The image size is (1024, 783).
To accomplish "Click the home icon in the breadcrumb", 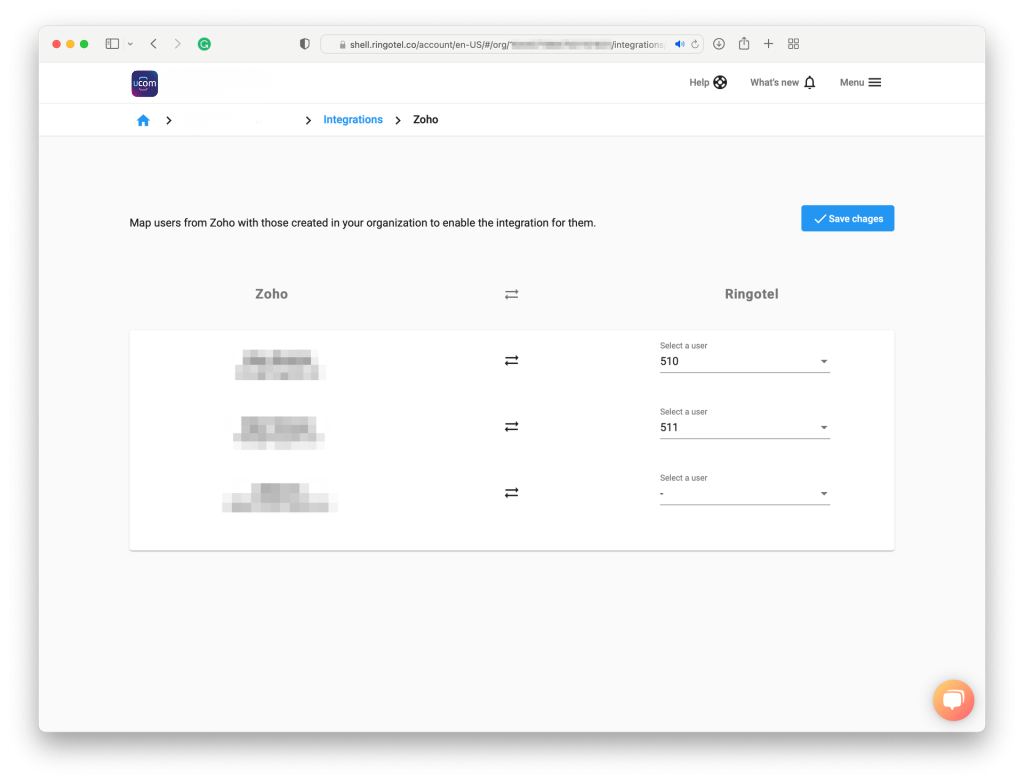I will point(143,120).
